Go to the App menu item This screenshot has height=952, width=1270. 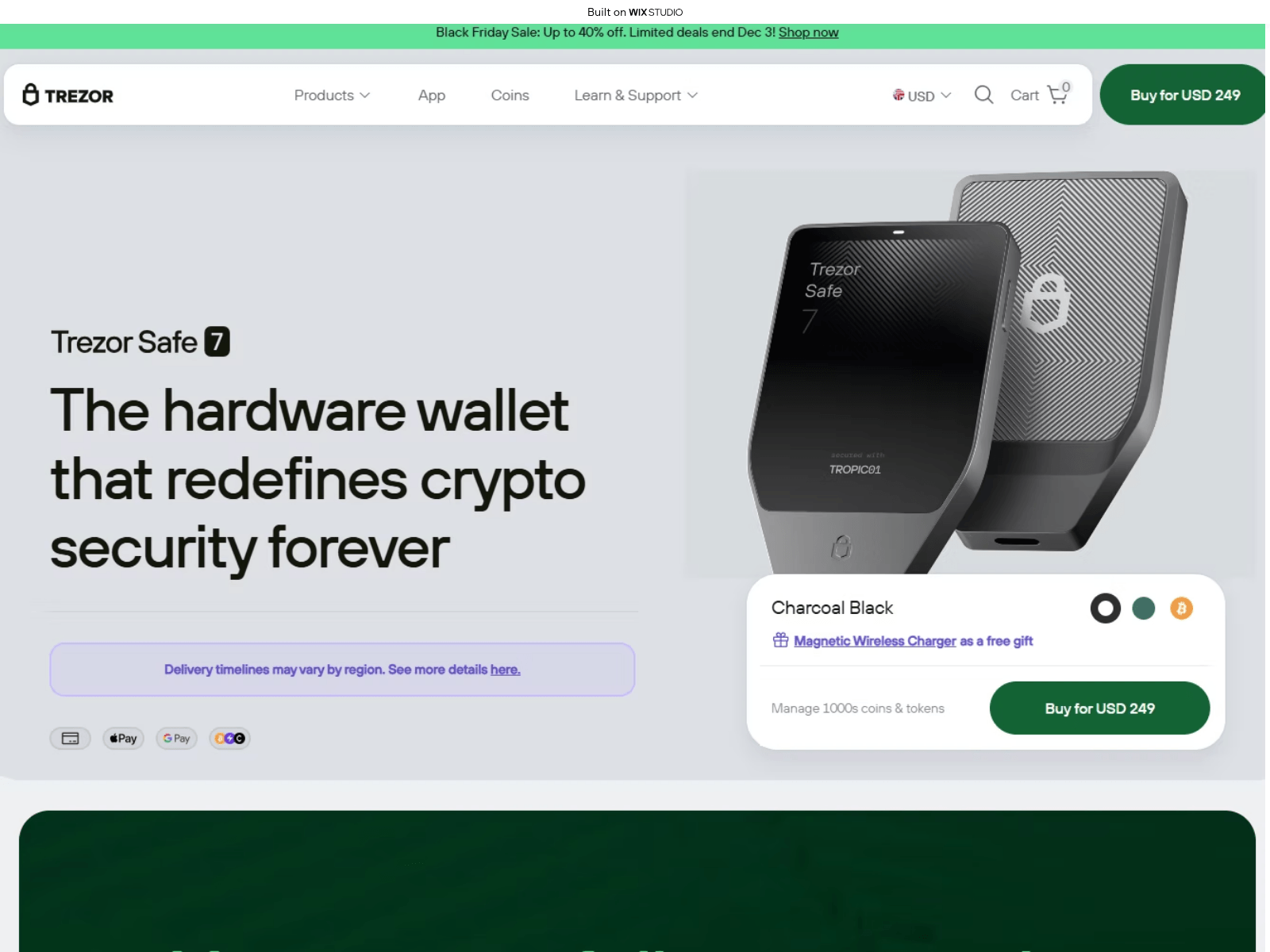[x=432, y=95]
